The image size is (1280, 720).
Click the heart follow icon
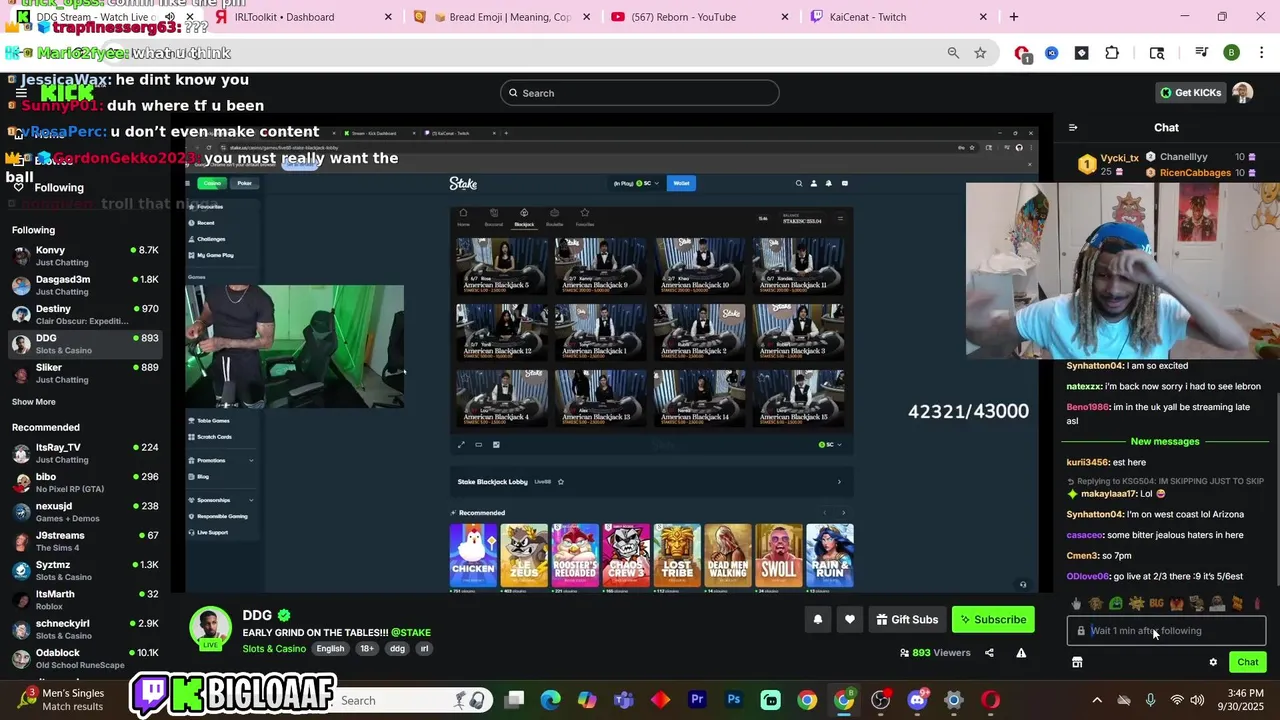click(850, 620)
